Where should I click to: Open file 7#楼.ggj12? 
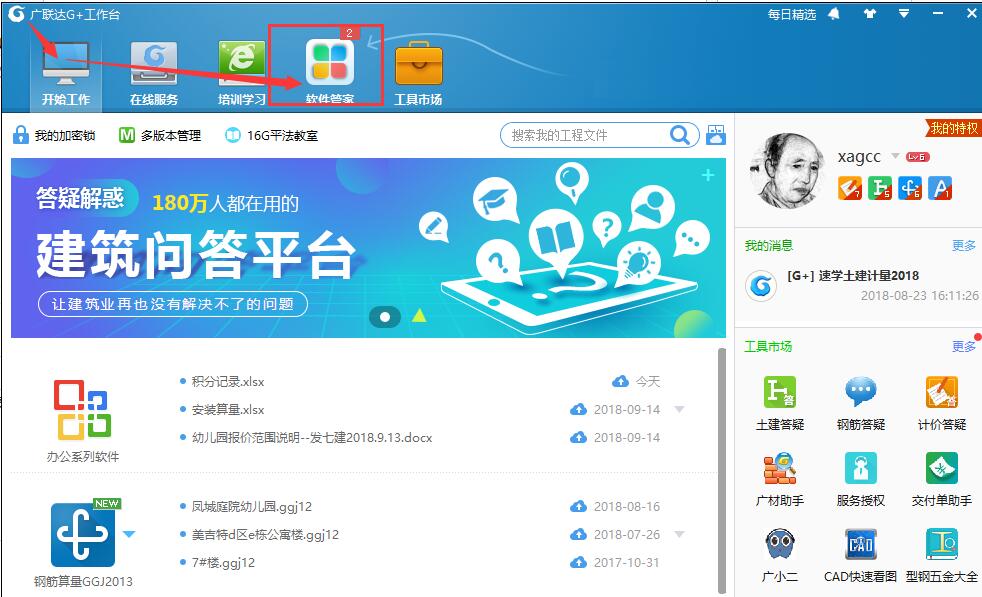coord(223,563)
